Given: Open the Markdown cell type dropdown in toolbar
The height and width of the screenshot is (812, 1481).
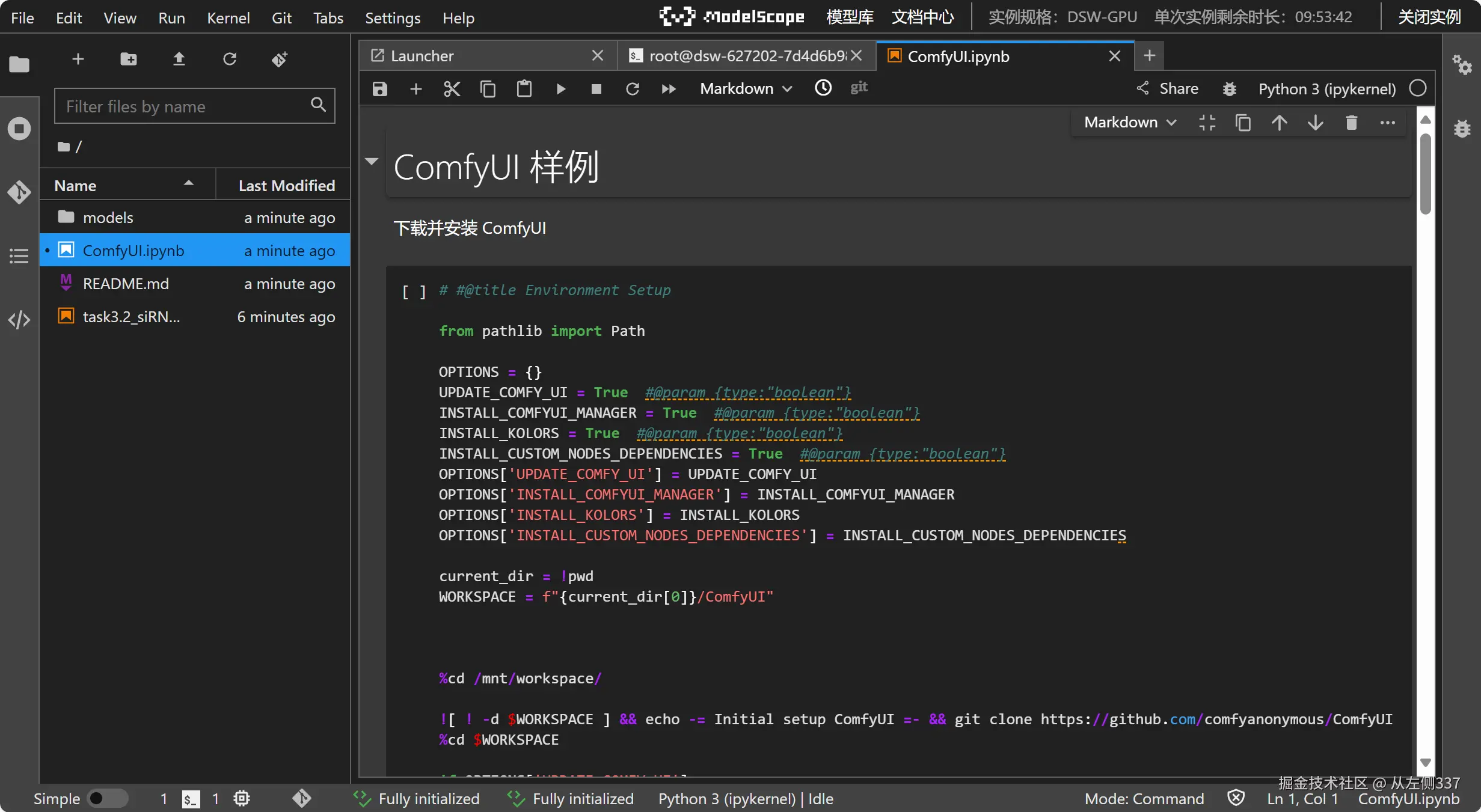Looking at the screenshot, I should click(746, 89).
